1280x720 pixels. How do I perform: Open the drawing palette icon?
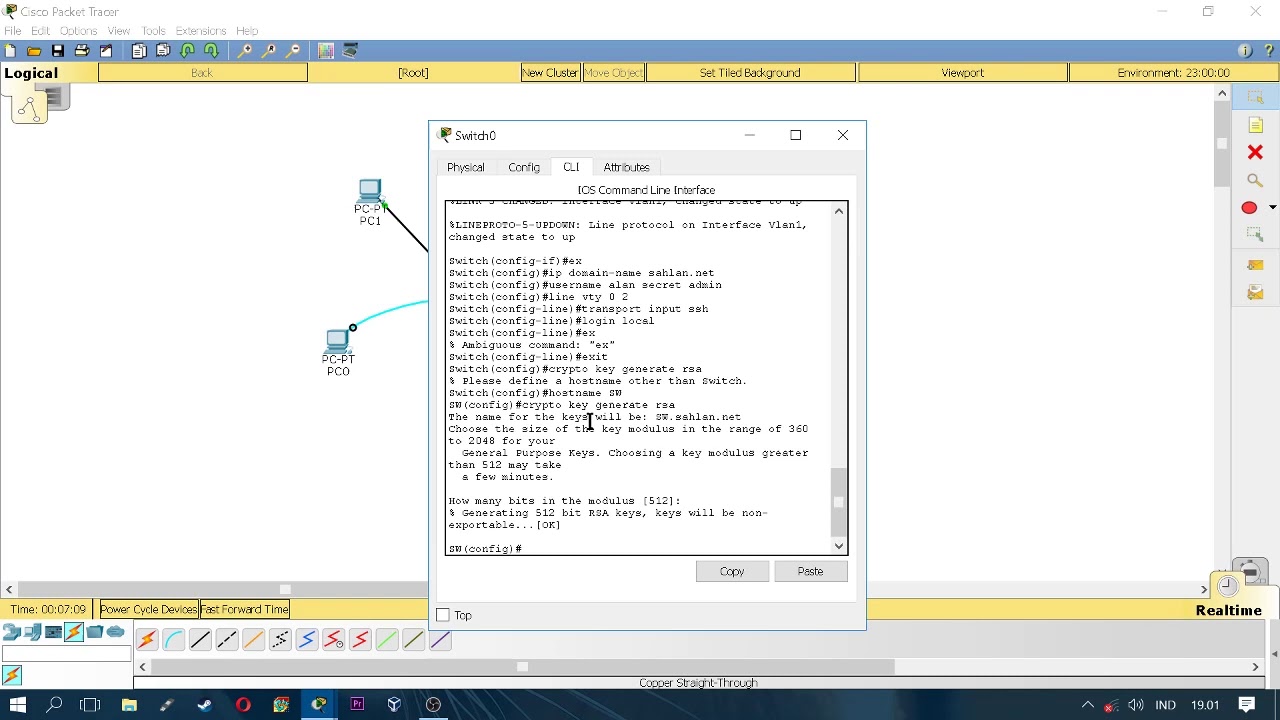326,51
